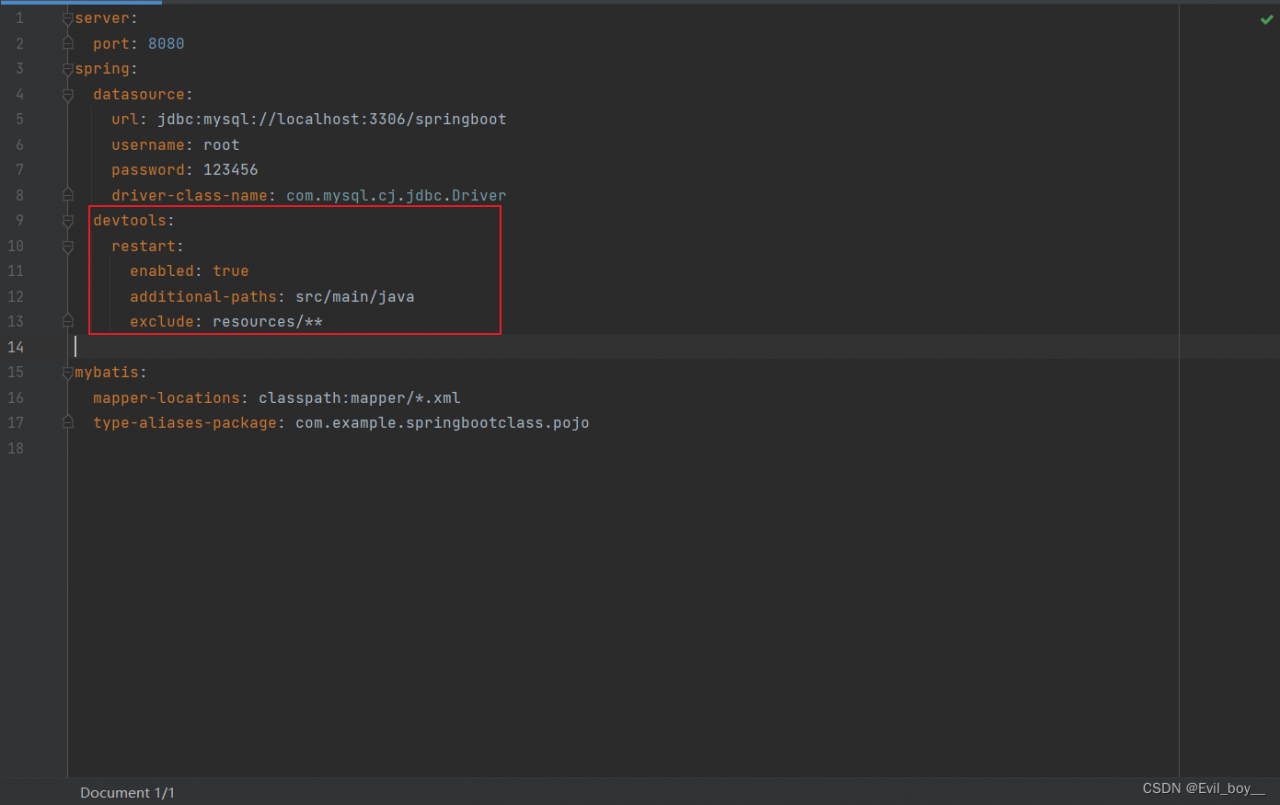Collapse the restart block
The image size is (1280, 805).
click(68, 246)
